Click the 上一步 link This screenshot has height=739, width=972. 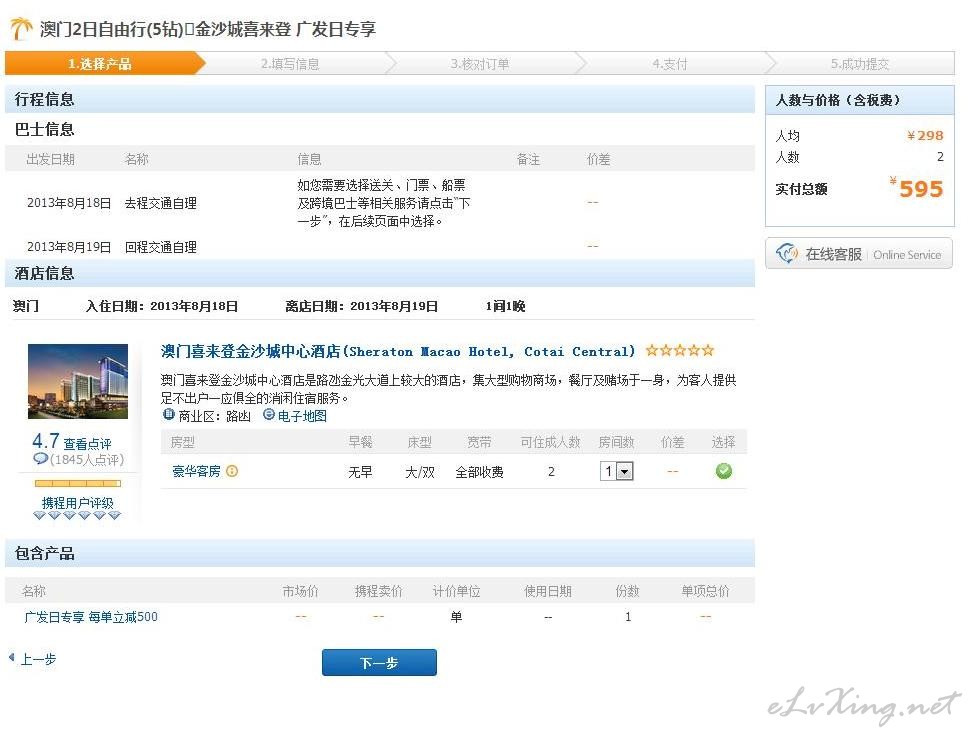coord(38,659)
